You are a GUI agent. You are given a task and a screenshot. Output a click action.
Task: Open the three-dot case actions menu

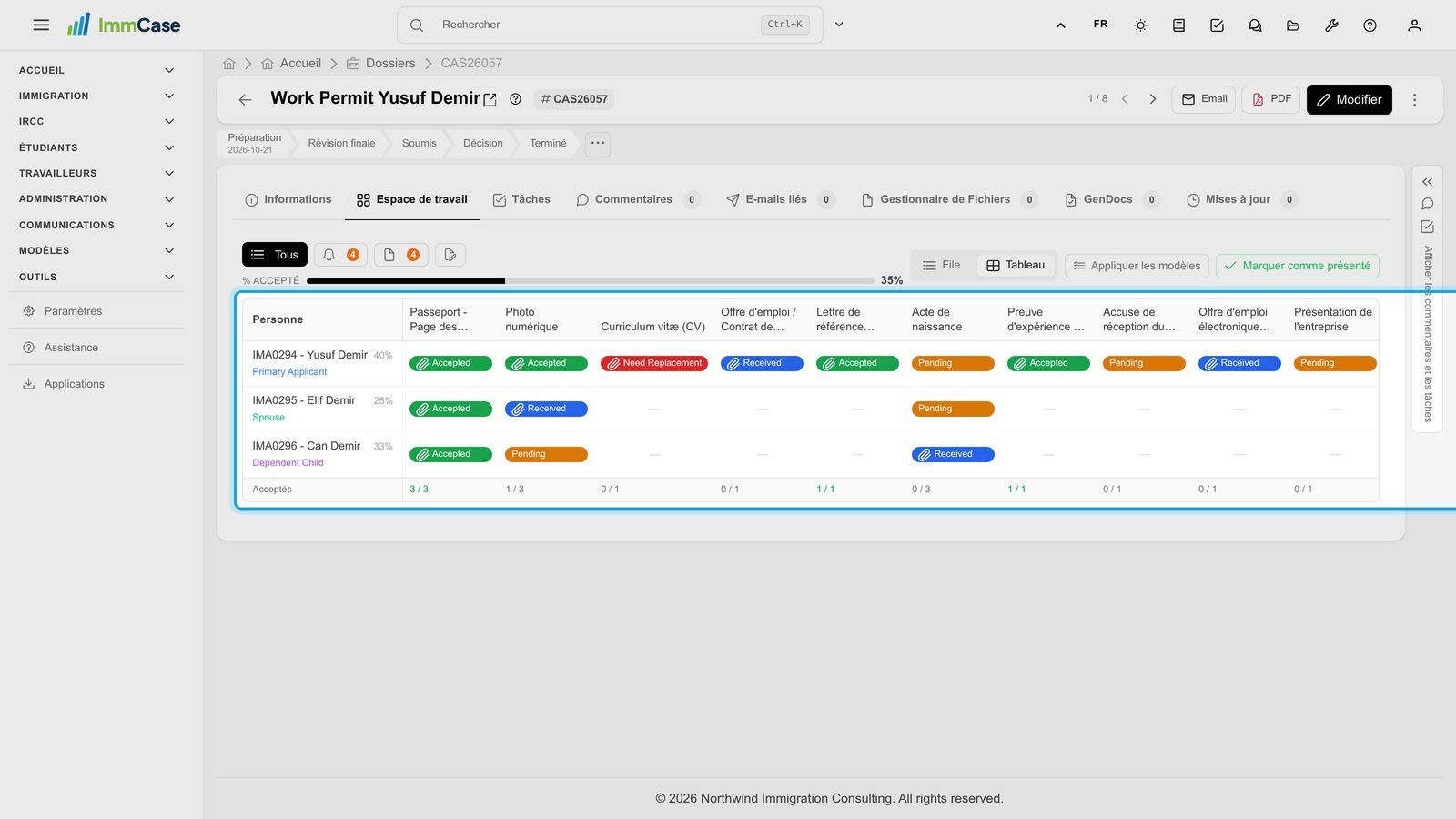1414,100
